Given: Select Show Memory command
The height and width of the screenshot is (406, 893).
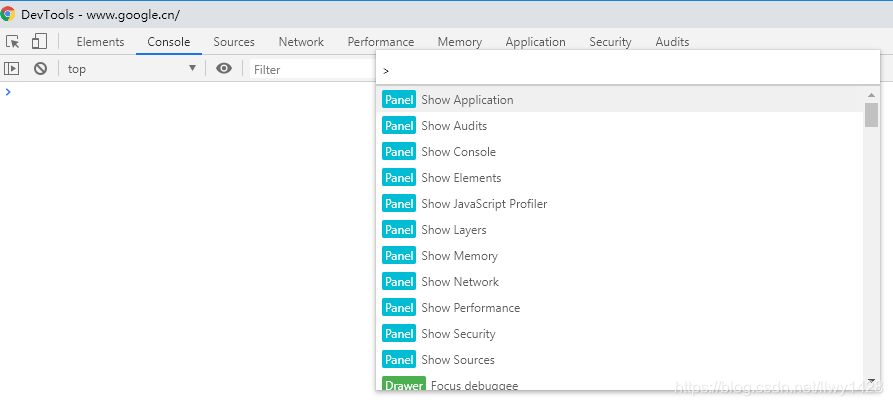Looking at the screenshot, I should click(x=620, y=256).
